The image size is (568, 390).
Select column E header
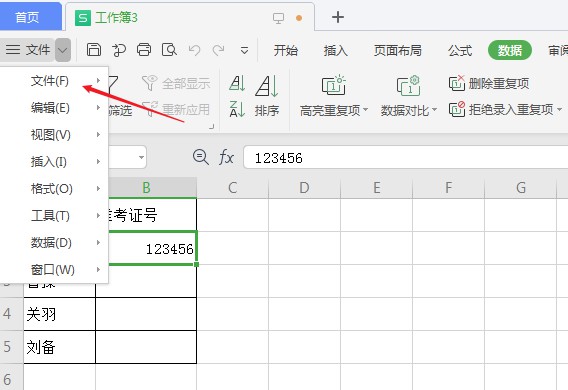pos(377,188)
